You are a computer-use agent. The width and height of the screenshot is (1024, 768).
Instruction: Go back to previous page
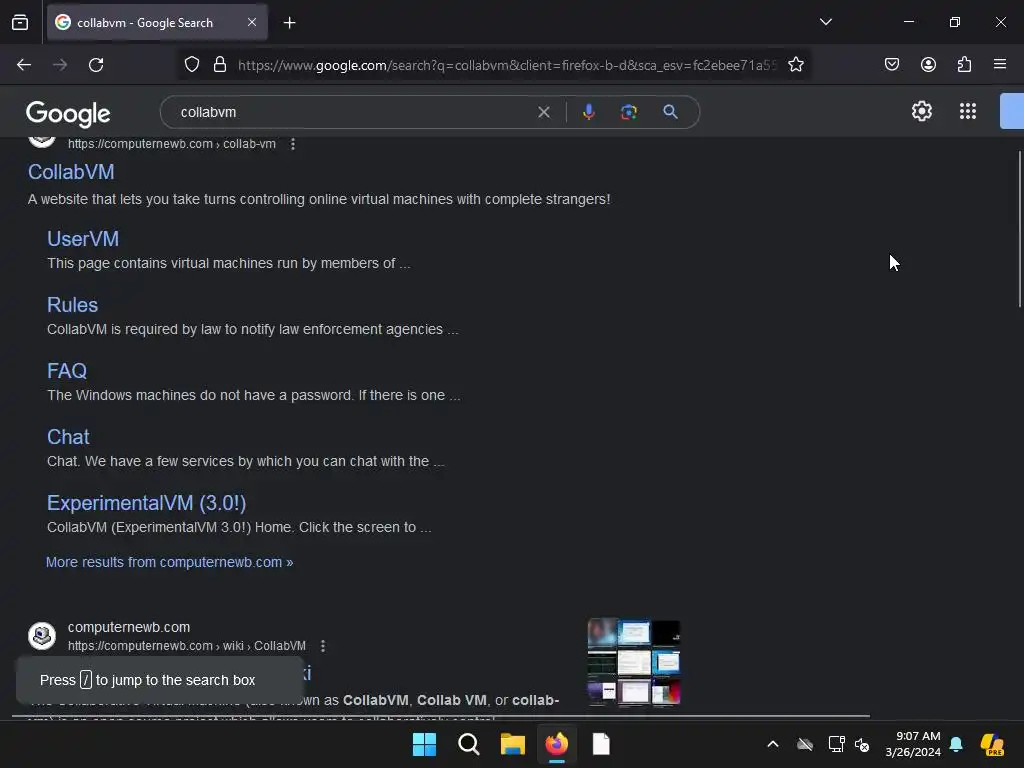[24, 65]
